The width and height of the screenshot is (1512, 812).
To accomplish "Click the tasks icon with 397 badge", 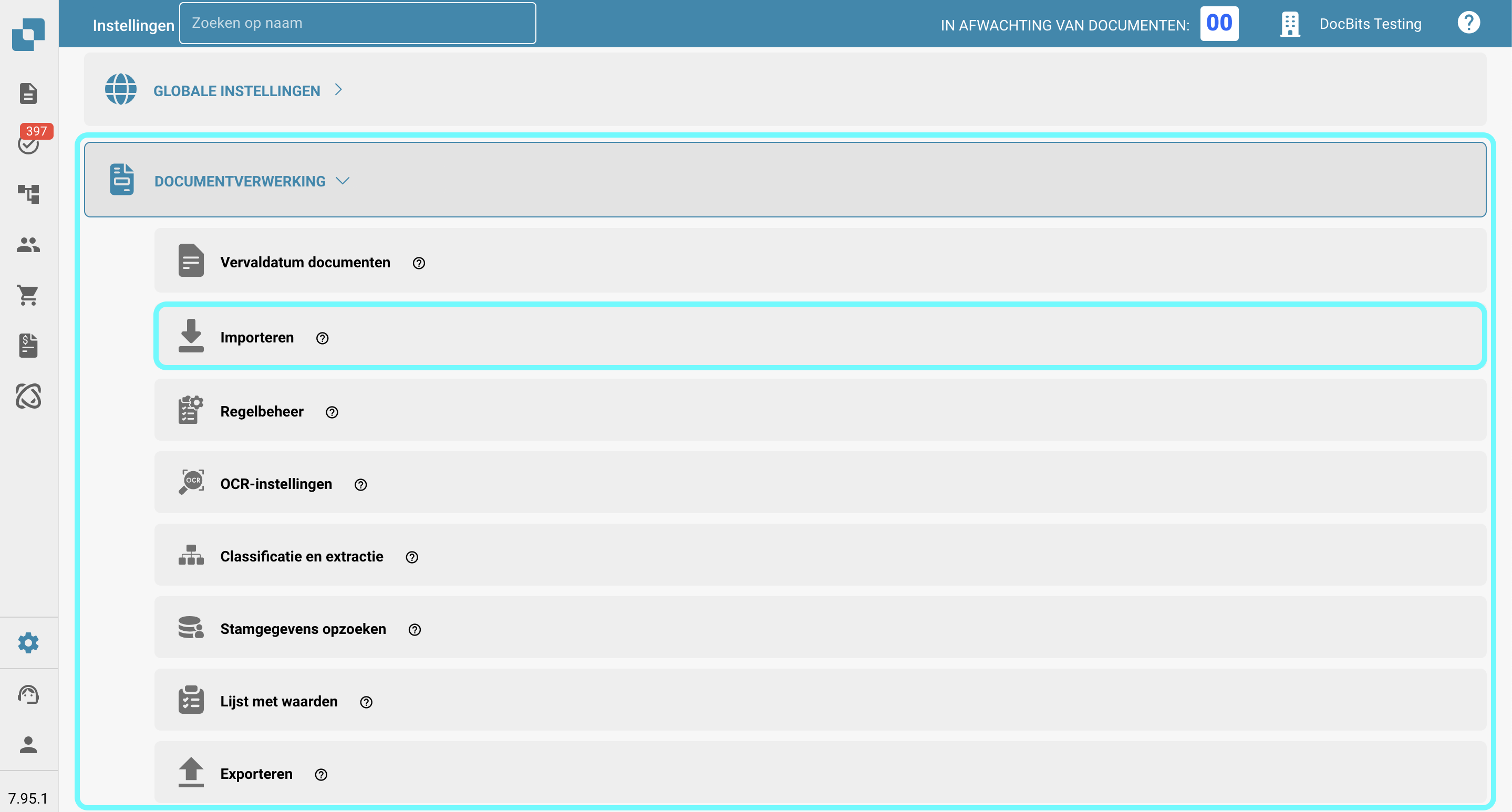I will [x=28, y=144].
